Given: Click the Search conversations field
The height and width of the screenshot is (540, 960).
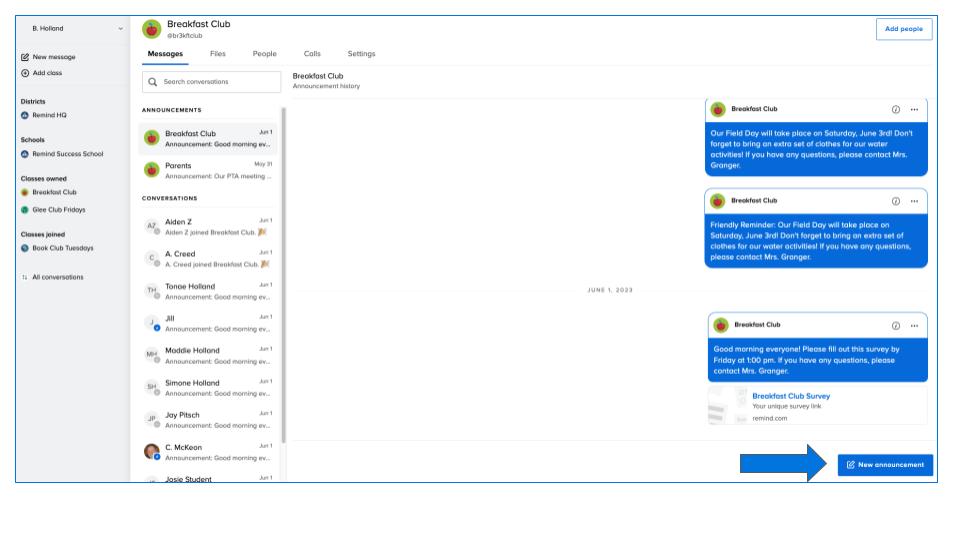Looking at the screenshot, I should (x=212, y=82).
